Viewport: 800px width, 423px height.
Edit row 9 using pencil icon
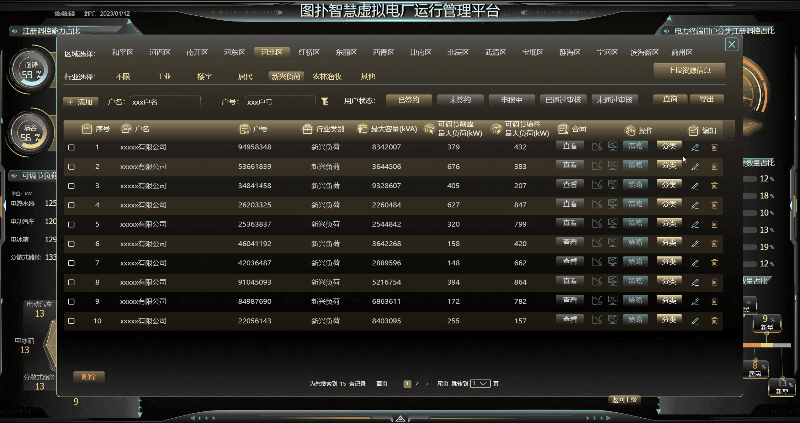click(x=695, y=302)
